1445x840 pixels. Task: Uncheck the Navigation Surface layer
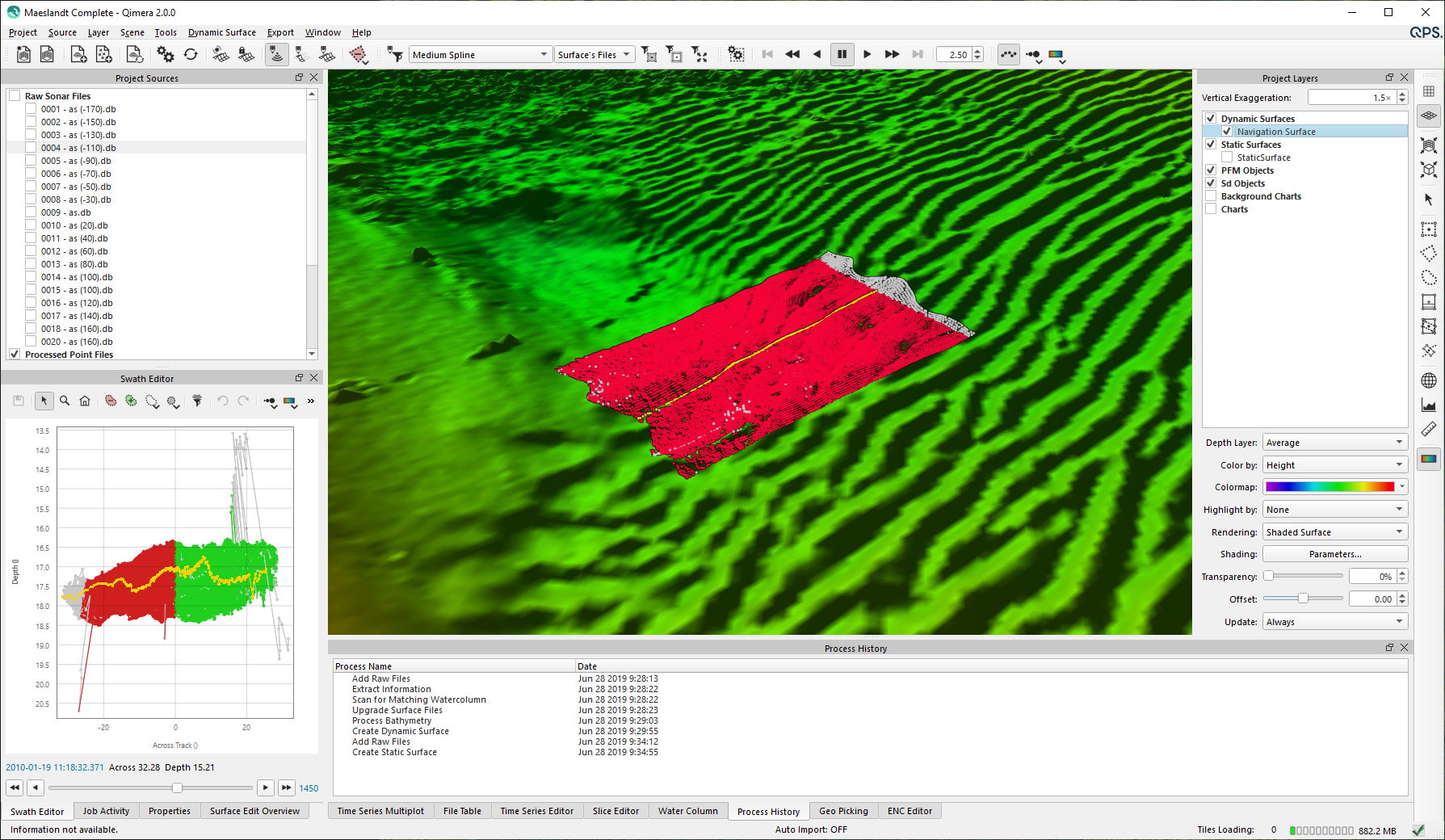click(x=1227, y=132)
